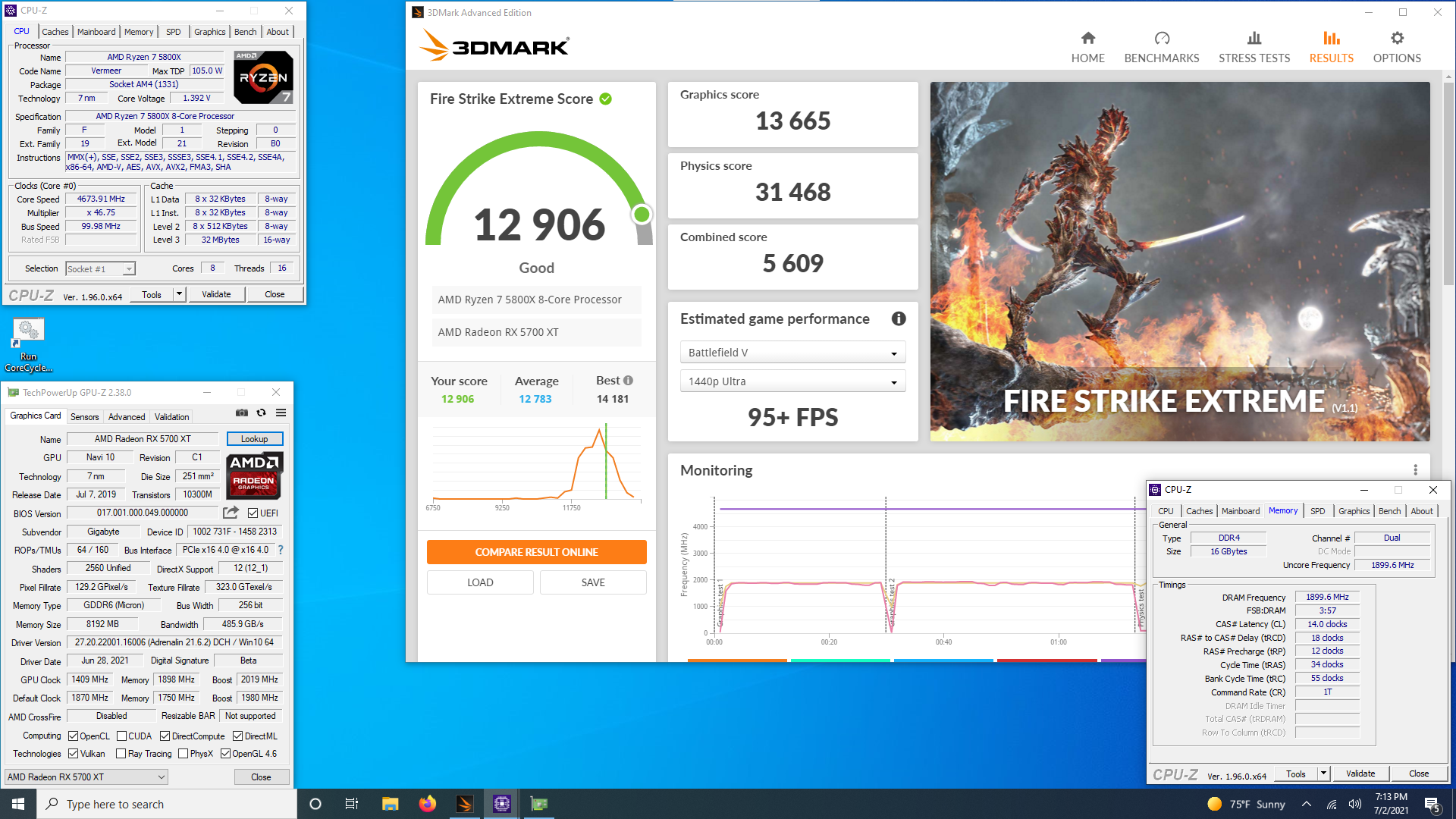This screenshot has height=819, width=1456.
Task: Click Close button in GPU-Z
Action: 261,777
